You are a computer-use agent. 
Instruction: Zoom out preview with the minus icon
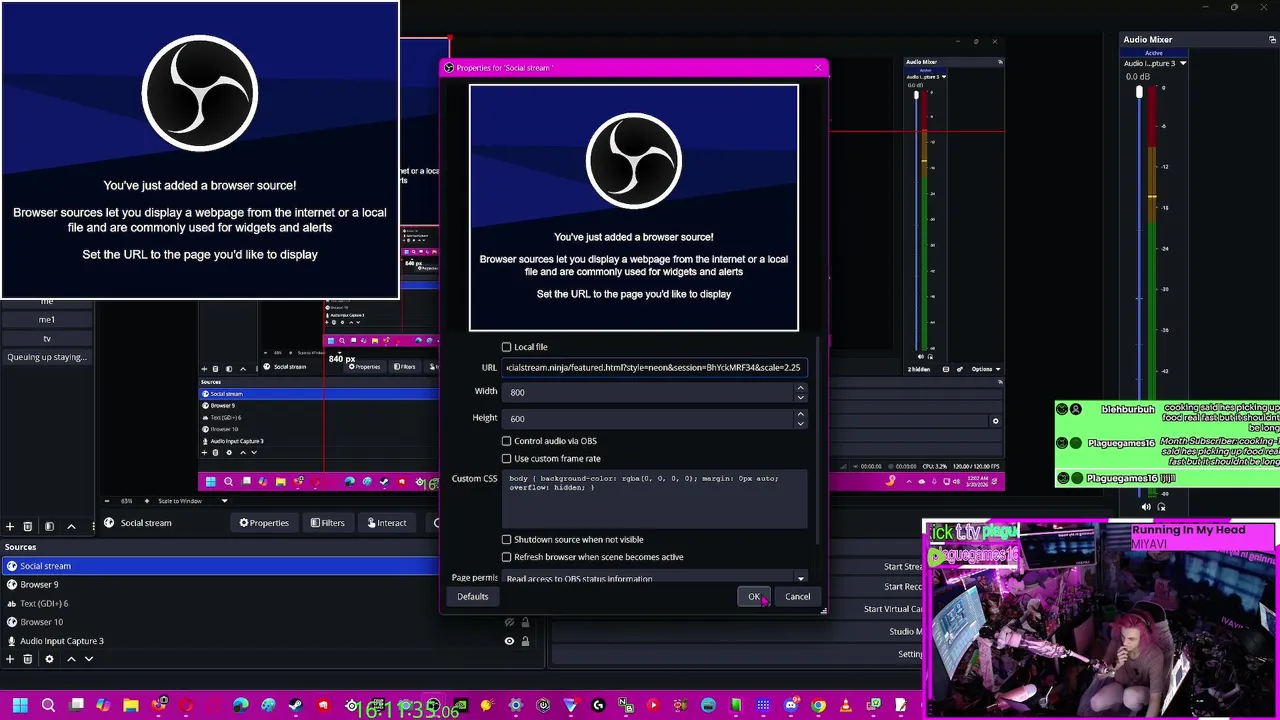point(107,501)
